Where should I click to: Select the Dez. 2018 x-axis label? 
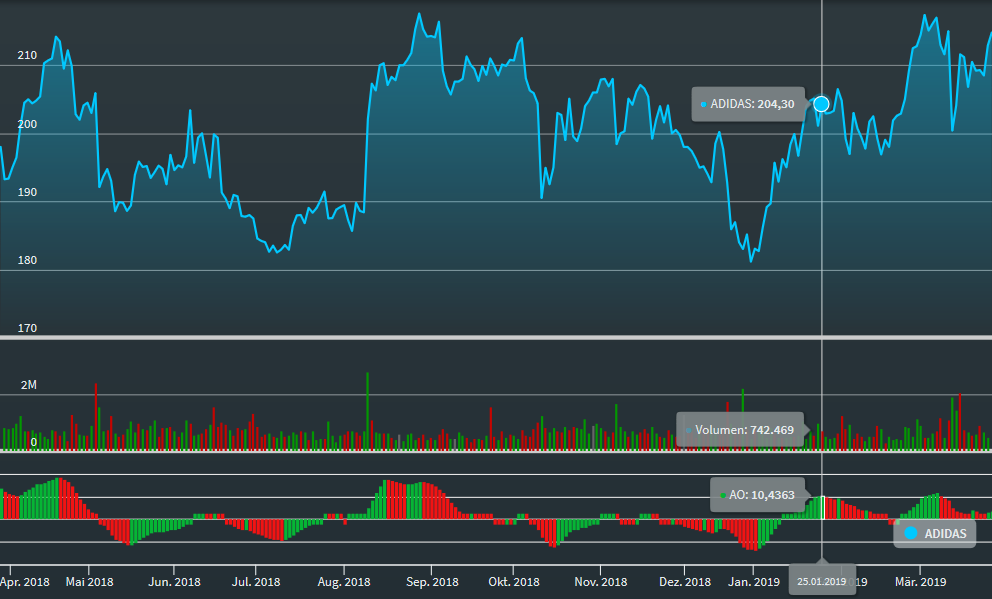pos(685,581)
